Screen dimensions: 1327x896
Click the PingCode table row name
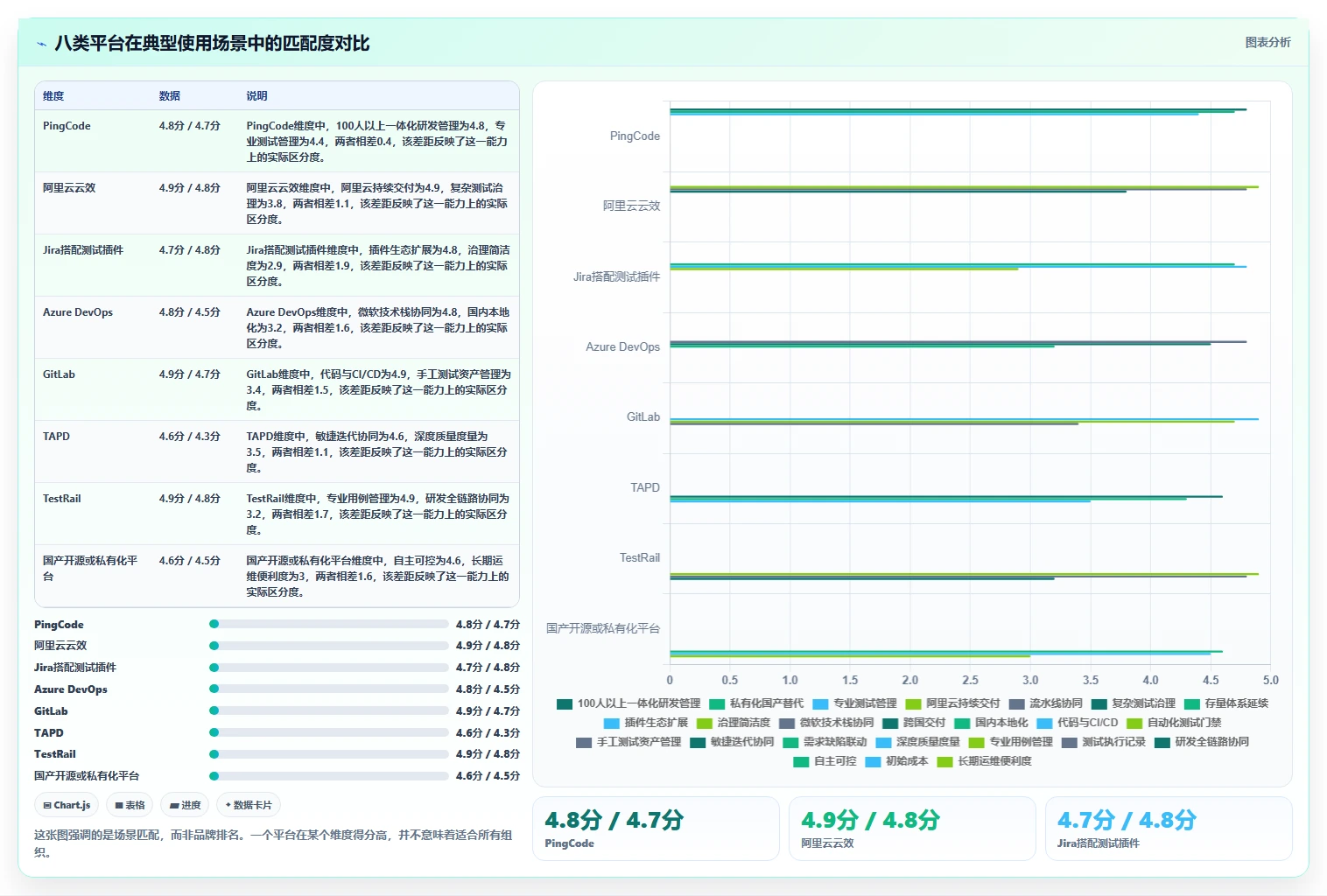click(67, 126)
